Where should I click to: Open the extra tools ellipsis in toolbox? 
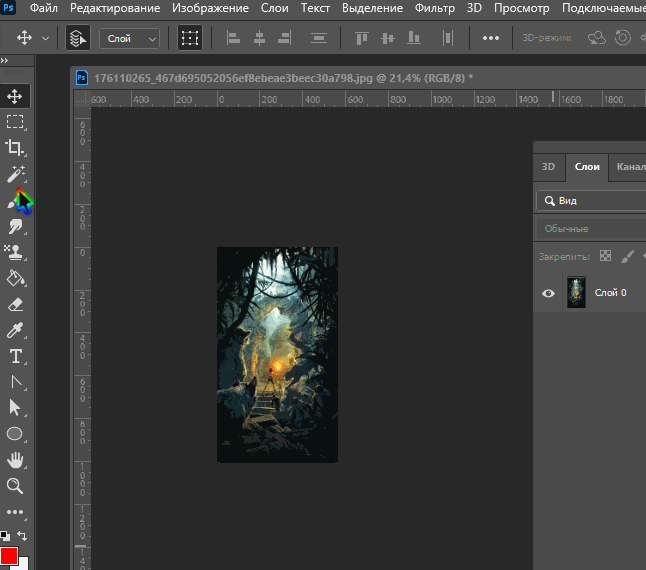pyautogui.click(x=15, y=512)
